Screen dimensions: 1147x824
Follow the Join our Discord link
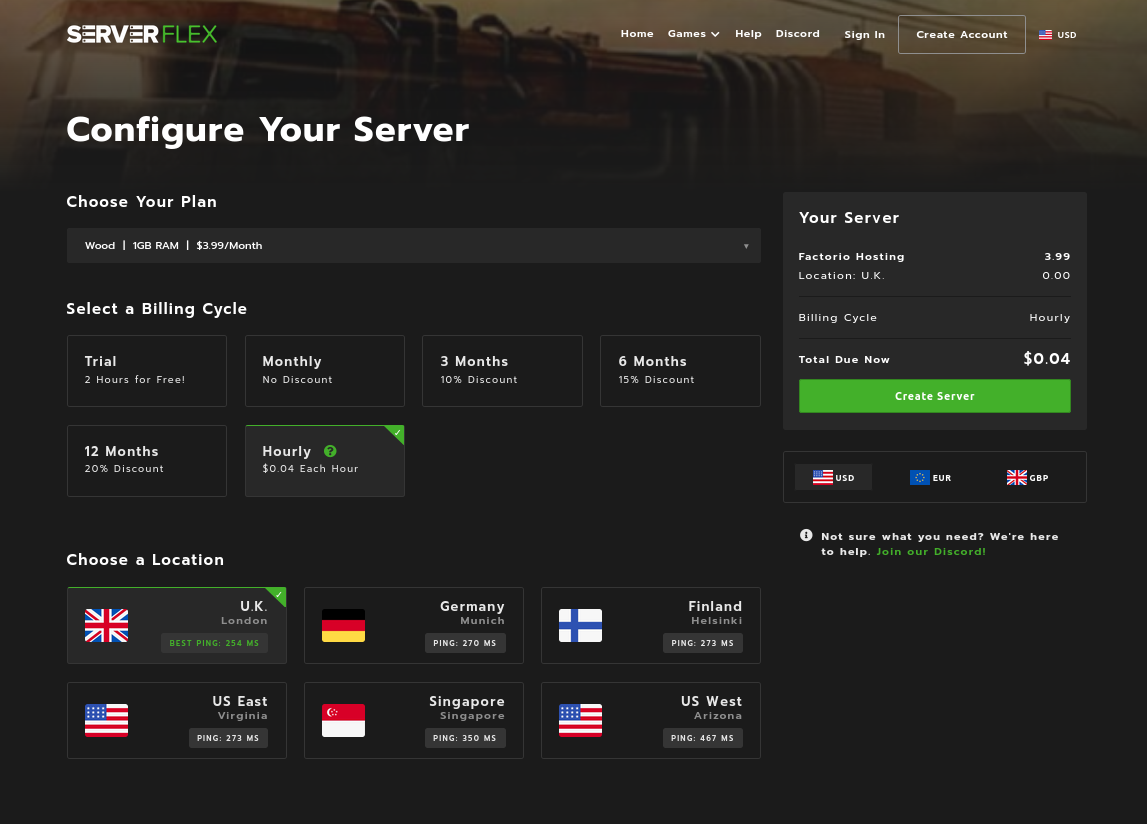[931, 551]
